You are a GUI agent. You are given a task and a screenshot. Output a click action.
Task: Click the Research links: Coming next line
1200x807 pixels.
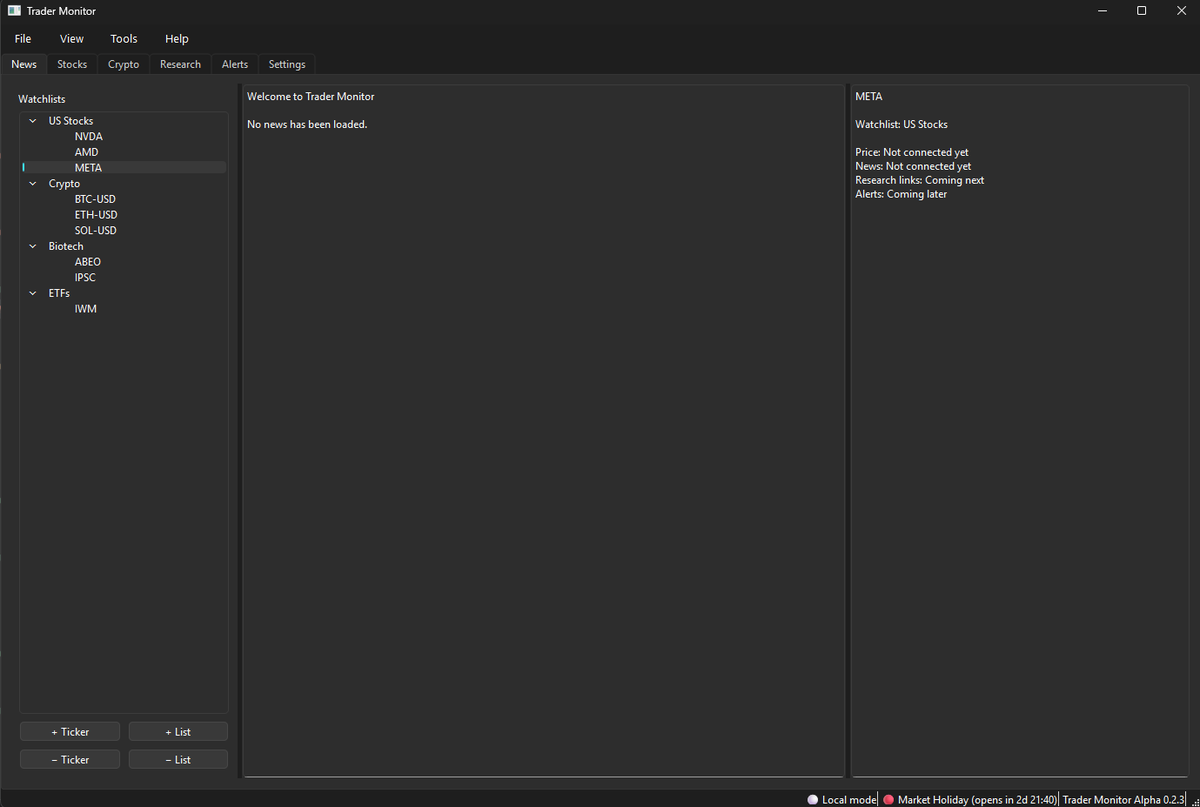(x=920, y=181)
